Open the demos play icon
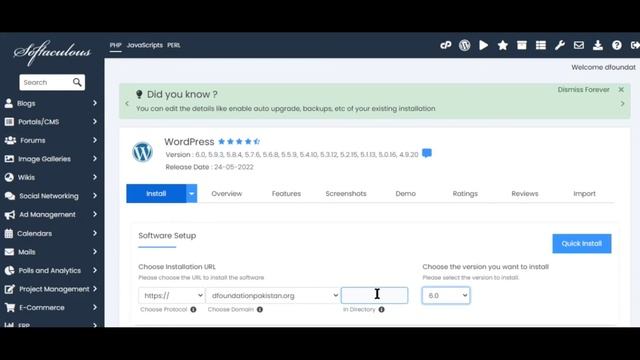The height and width of the screenshot is (360, 640). pyautogui.click(x=484, y=45)
